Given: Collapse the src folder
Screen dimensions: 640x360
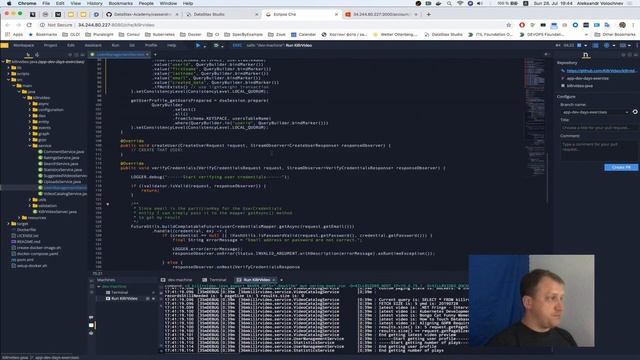Looking at the screenshot, I should (9, 80).
